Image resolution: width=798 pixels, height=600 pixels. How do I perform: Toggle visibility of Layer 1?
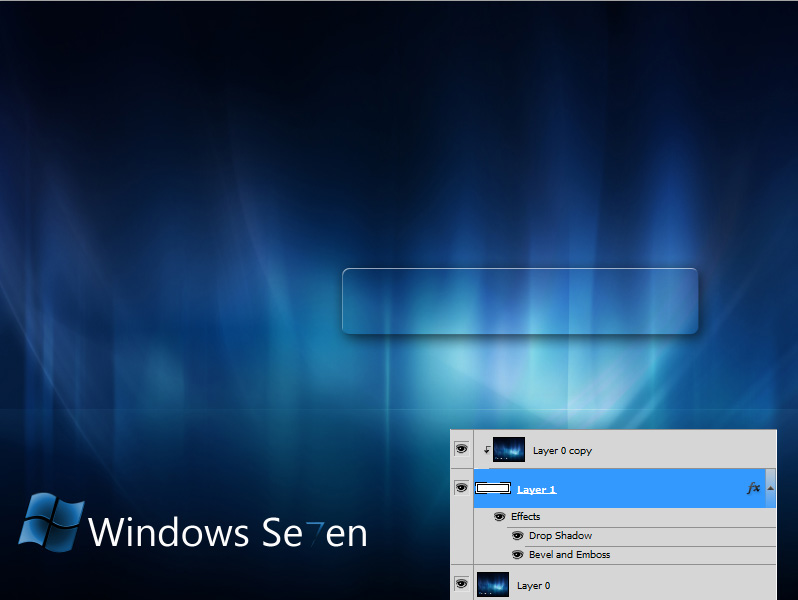point(462,488)
